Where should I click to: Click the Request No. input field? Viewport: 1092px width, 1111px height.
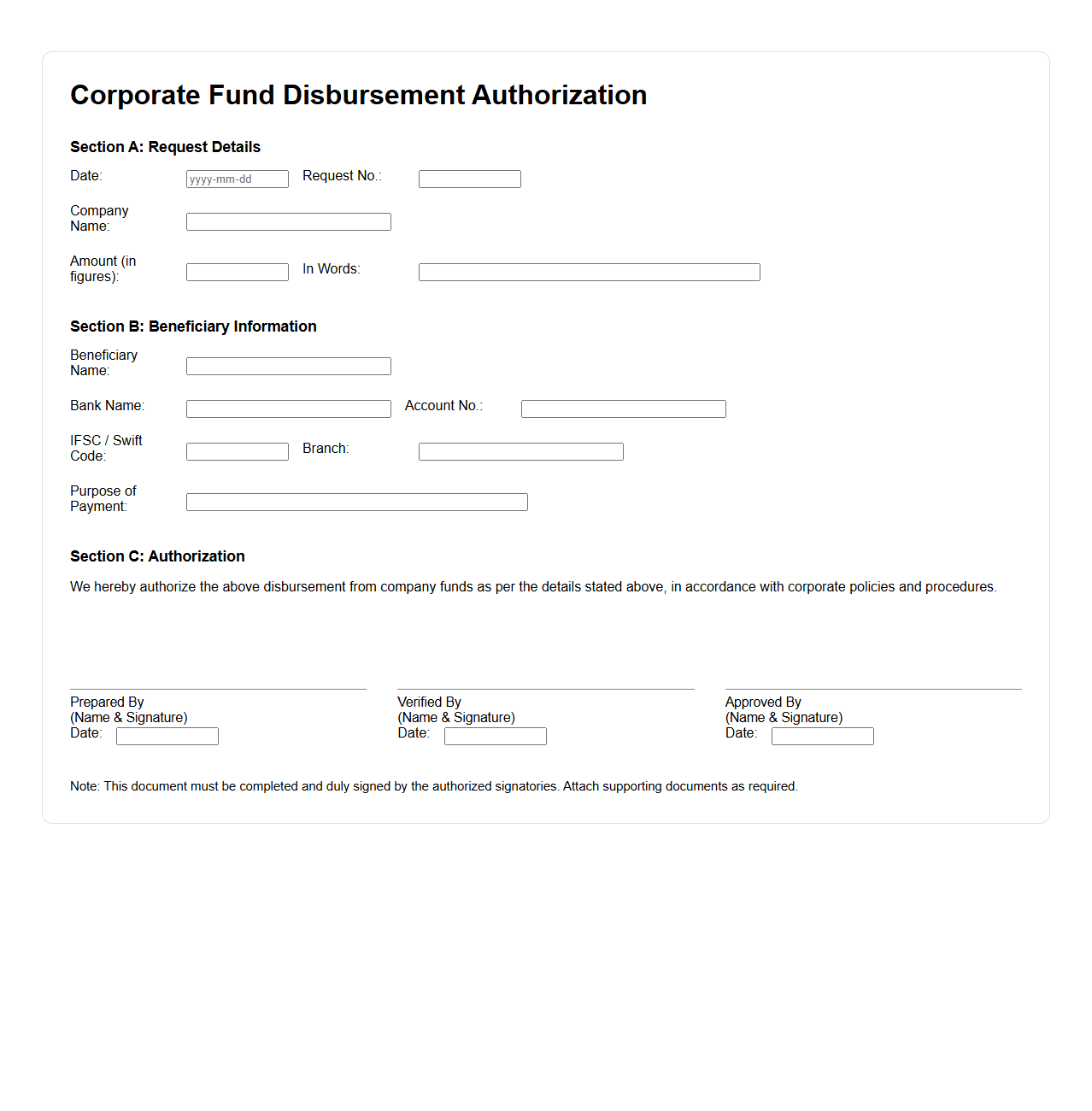(469, 179)
